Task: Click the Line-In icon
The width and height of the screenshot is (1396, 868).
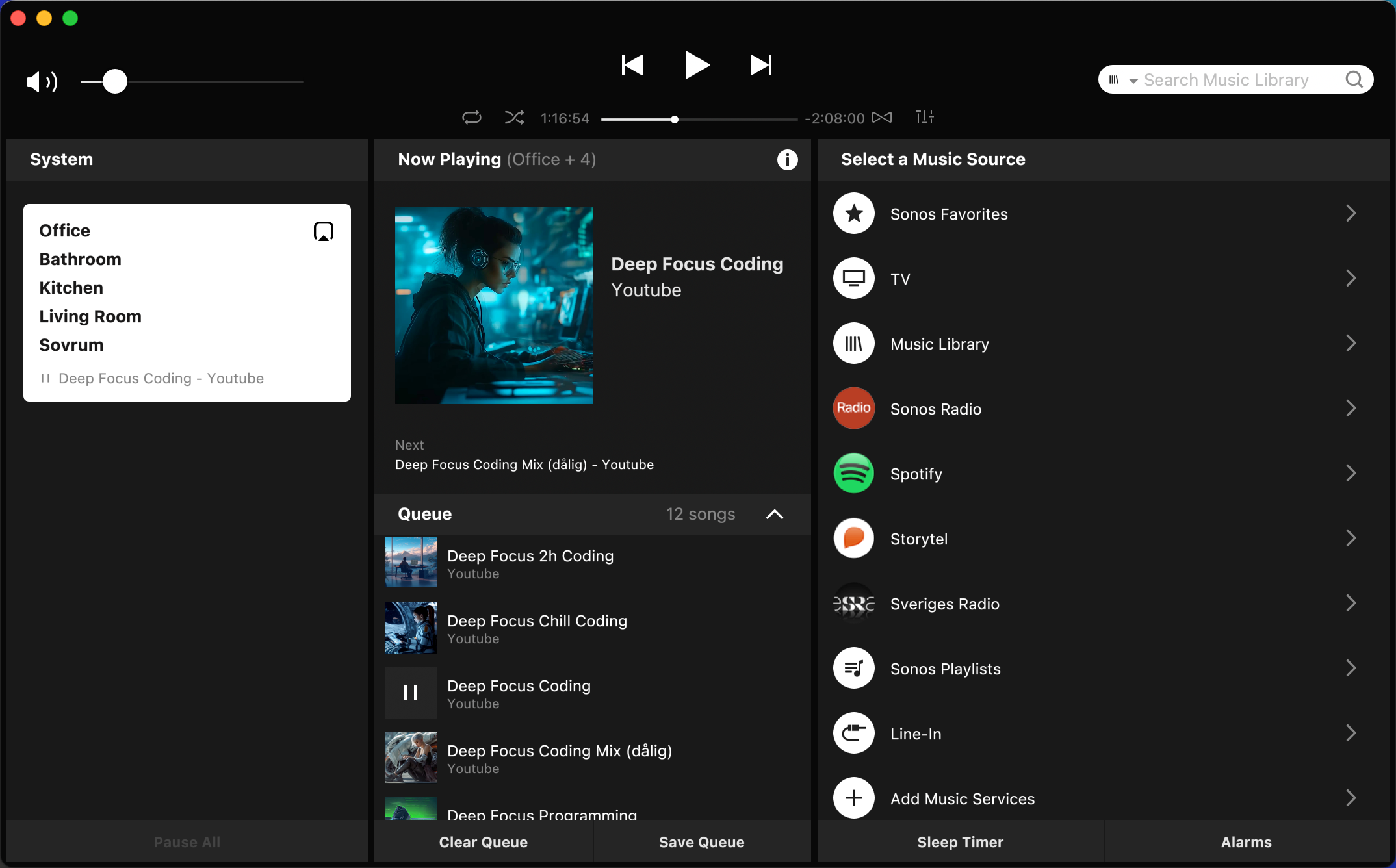Action: pyautogui.click(x=854, y=733)
